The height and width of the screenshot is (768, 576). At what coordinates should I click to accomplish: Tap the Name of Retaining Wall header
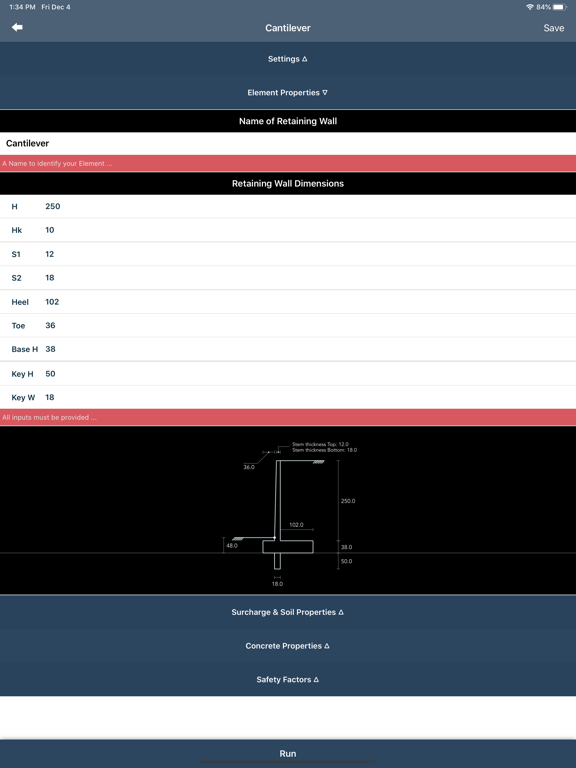(x=288, y=121)
